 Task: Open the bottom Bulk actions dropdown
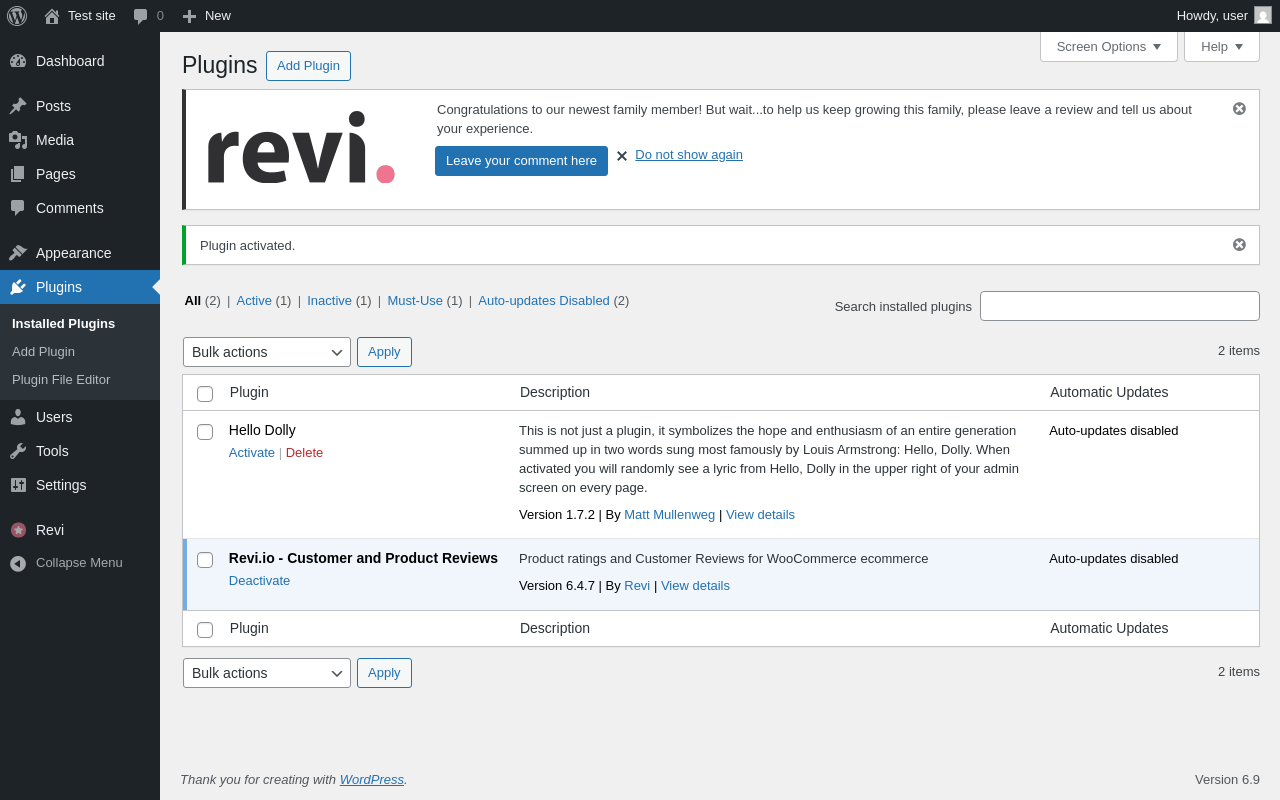pyautogui.click(x=267, y=673)
